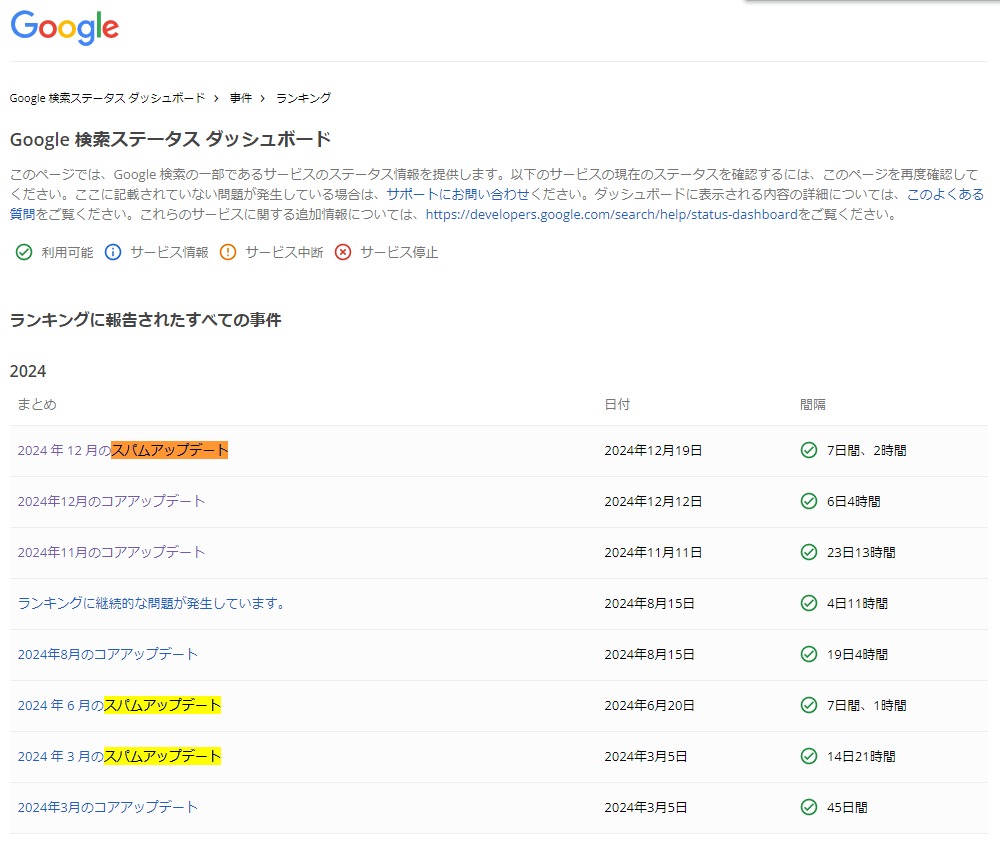
Task: Open the 2024年11月のコアアップデート incident
Action: pyautogui.click(x=111, y=552)
